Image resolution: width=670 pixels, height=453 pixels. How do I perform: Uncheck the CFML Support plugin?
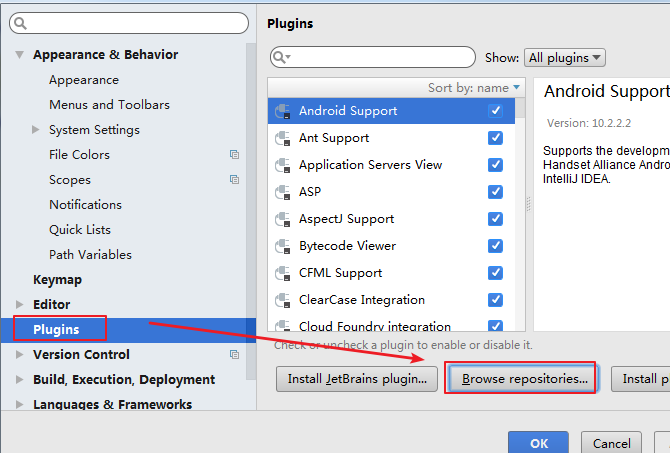[x=495, y=273]
